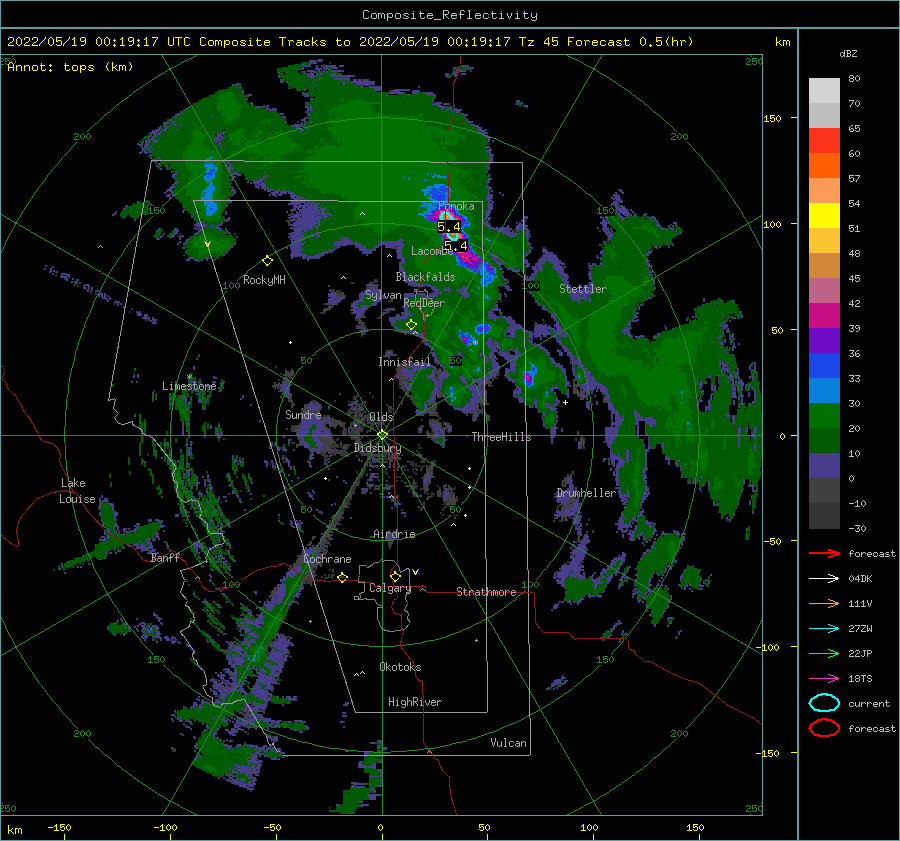900x841 pixels.
Task: Pick the light gray 80 dBZ swatch
Action: (824, 90)
